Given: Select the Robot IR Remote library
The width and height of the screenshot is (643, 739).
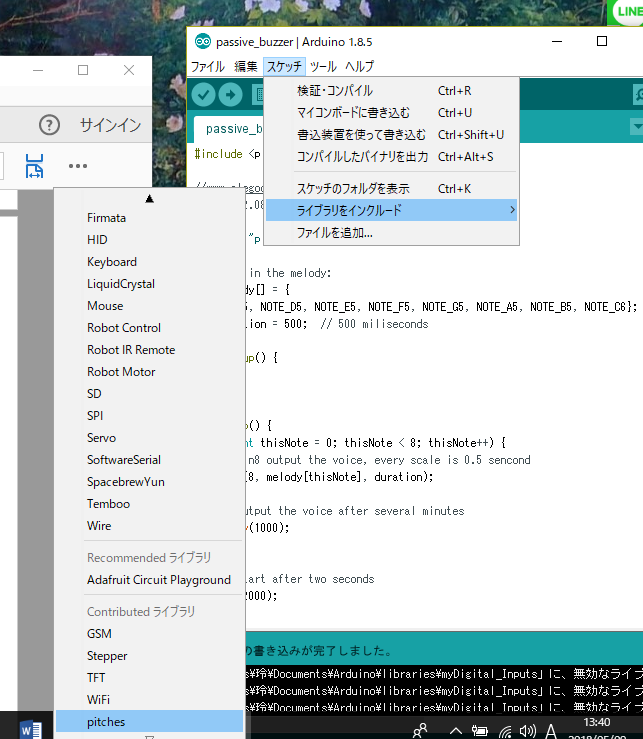Looking at the screenshot, I should [x=149, y=350].
